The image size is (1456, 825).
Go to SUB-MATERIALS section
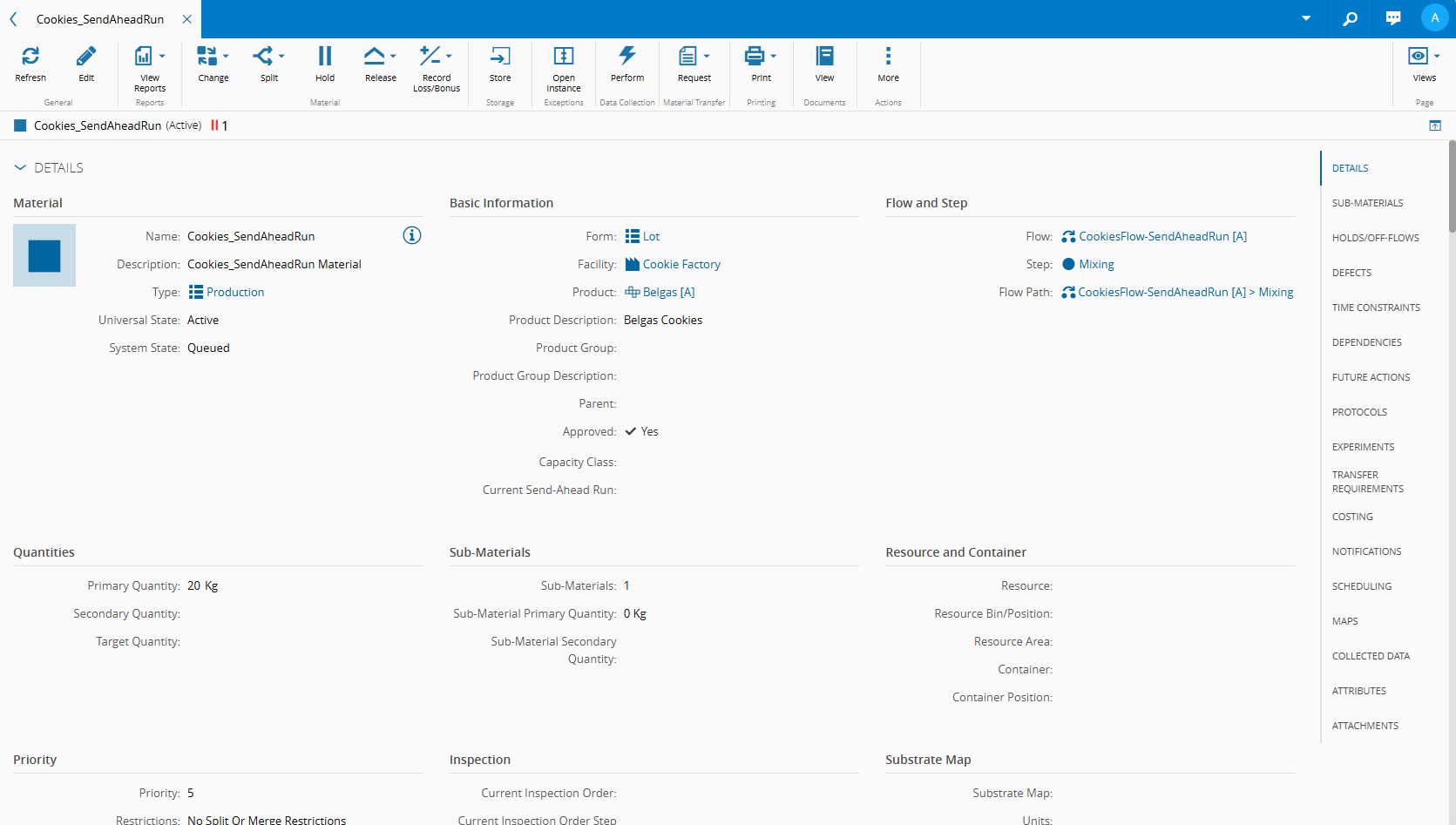[1367, 203]
